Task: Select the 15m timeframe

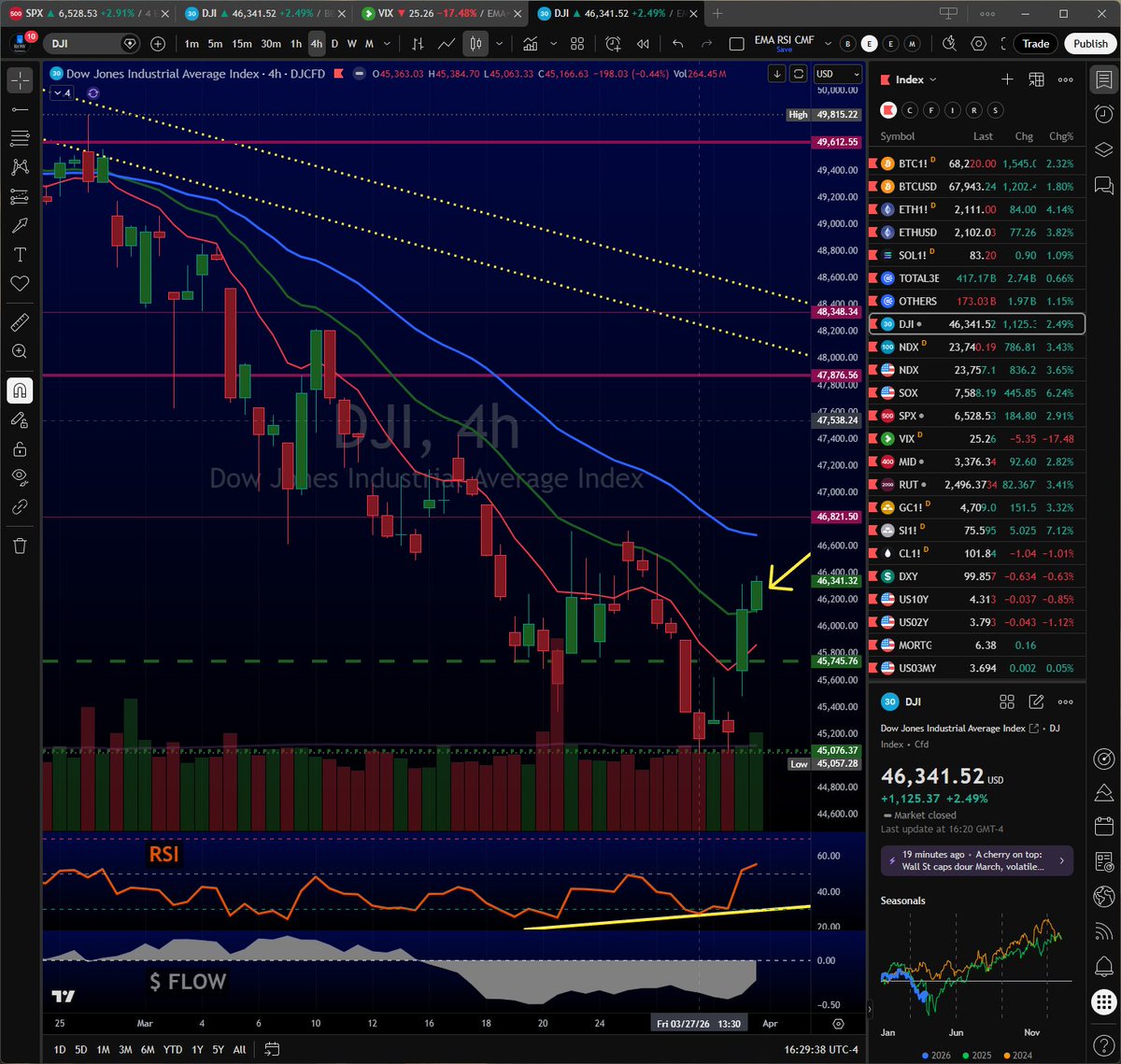Action: pyautogui.click(x=241, y=44)
